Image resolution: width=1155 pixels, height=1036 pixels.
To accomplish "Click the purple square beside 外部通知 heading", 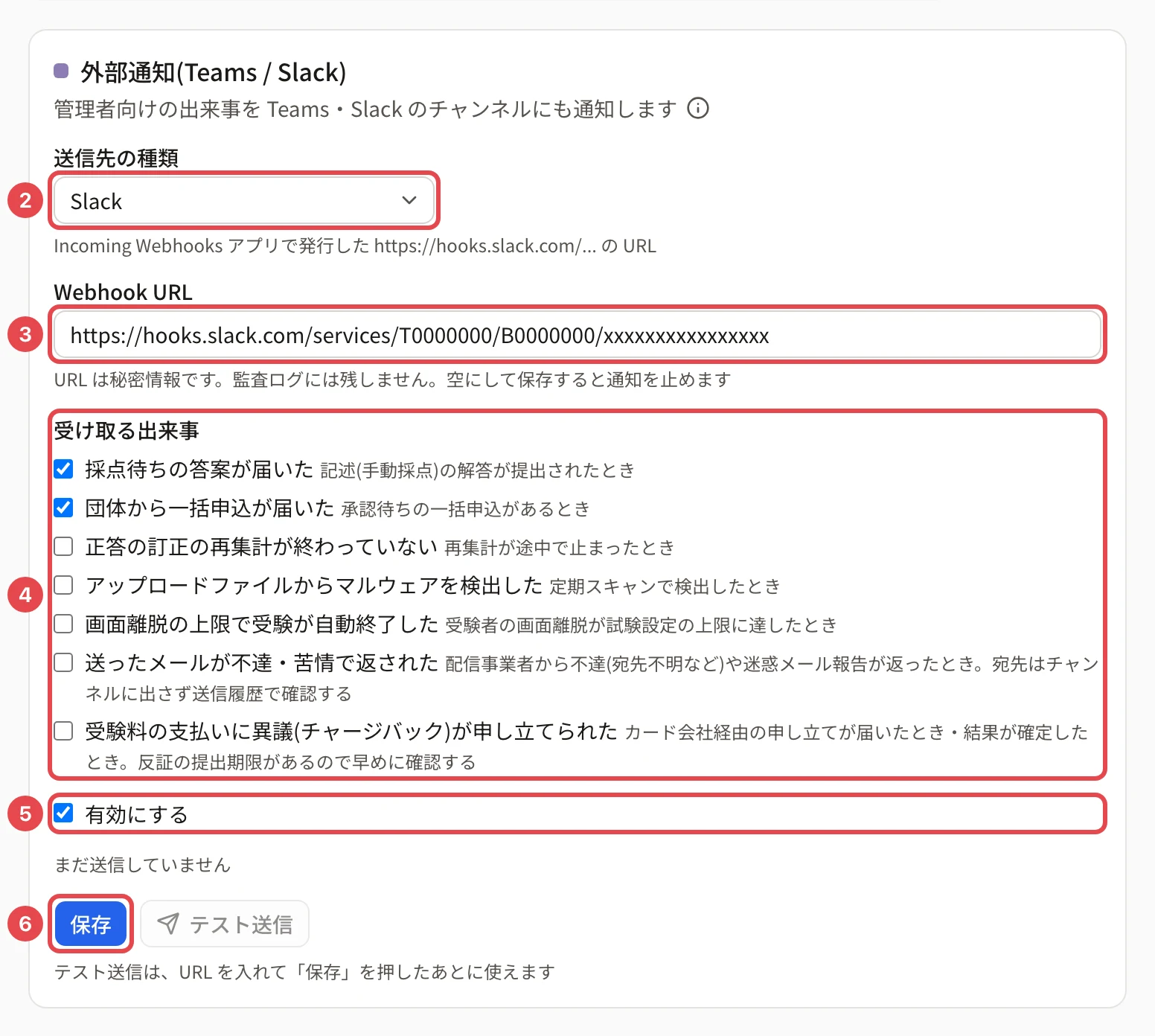I will click(62, 71).
